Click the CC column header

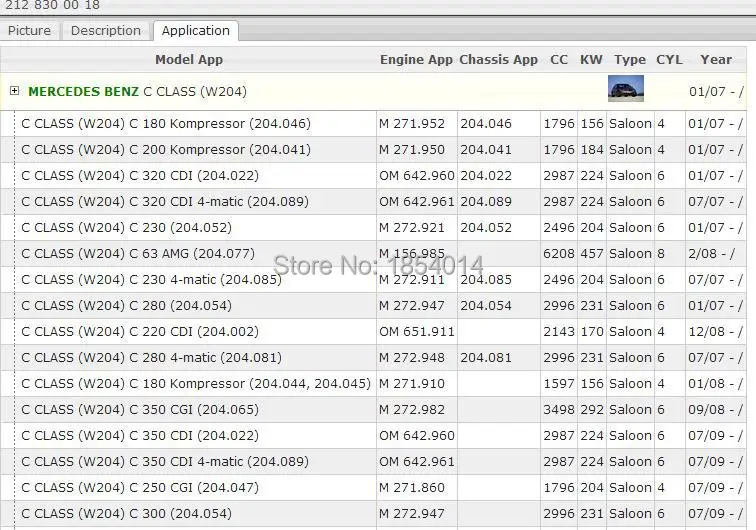[x=559, y=60]
